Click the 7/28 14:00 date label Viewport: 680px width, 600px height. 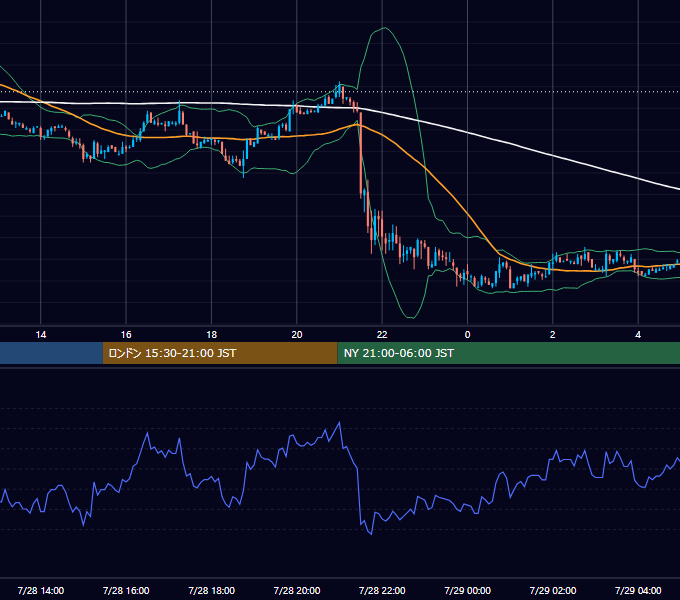[x=41, y=590]
